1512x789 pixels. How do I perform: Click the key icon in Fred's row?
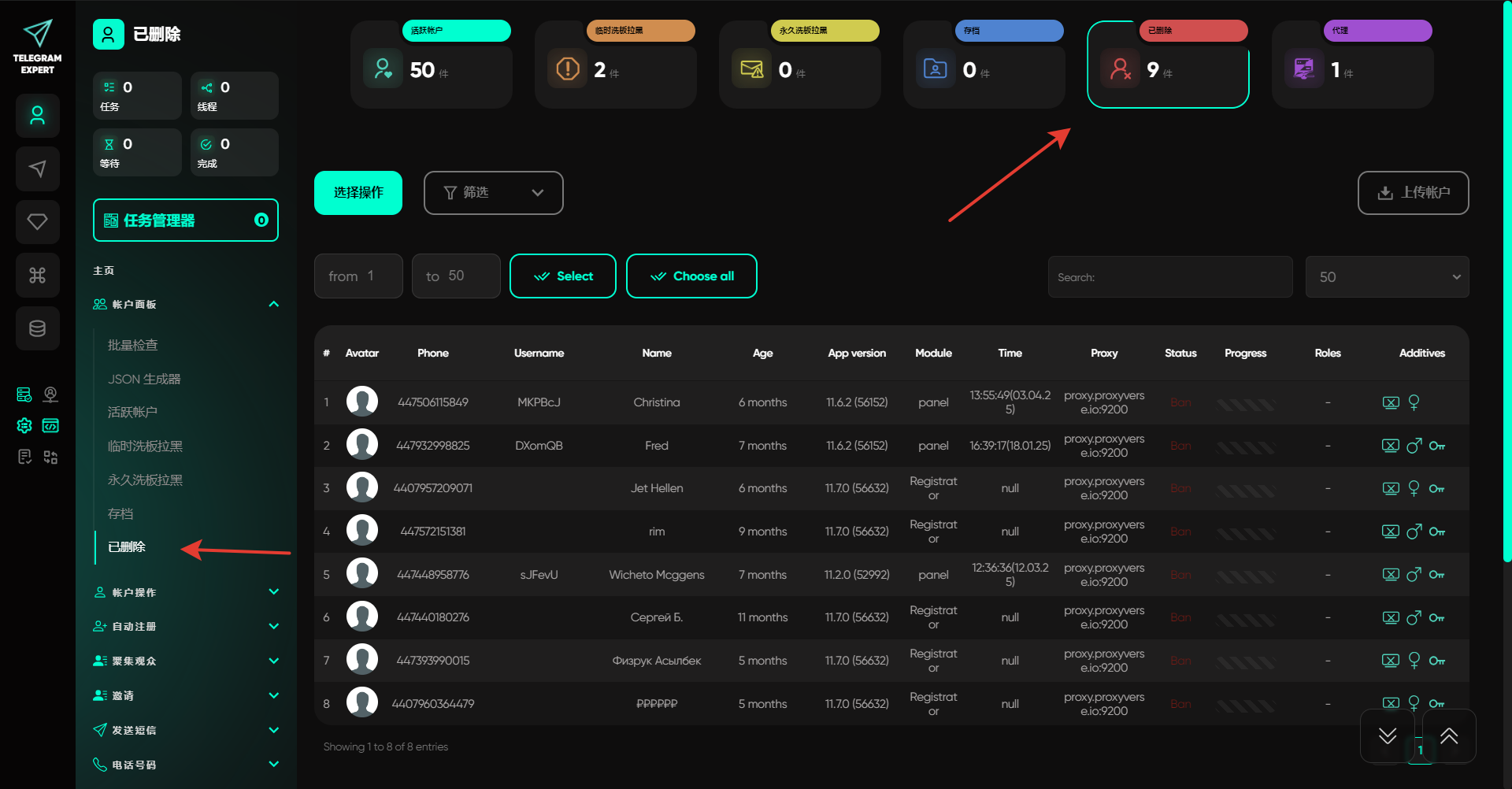[x=1437, y=446]
